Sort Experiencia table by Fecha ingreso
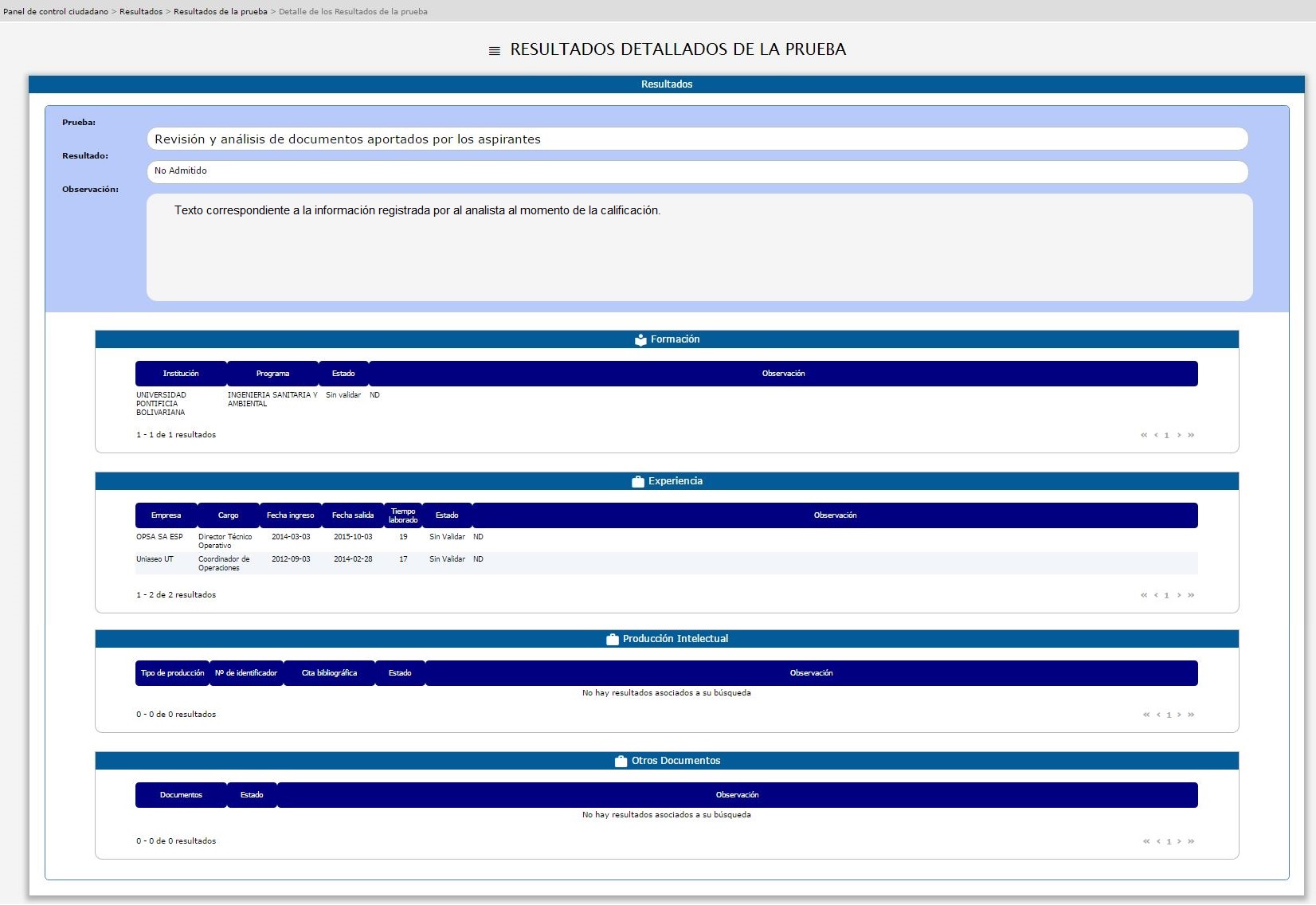Image resolution: width=1316 pixels, height=905 pixels. 290,515
